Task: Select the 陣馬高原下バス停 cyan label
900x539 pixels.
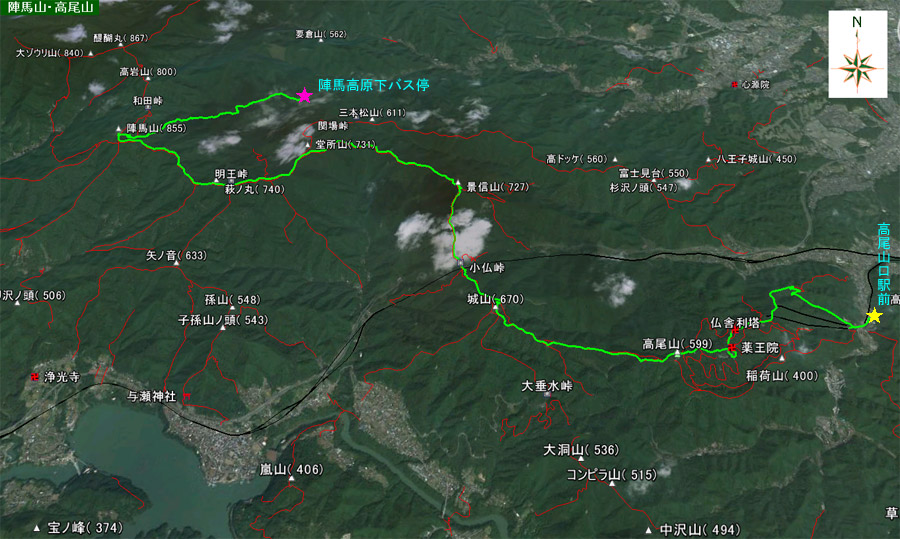Action: 374,86
